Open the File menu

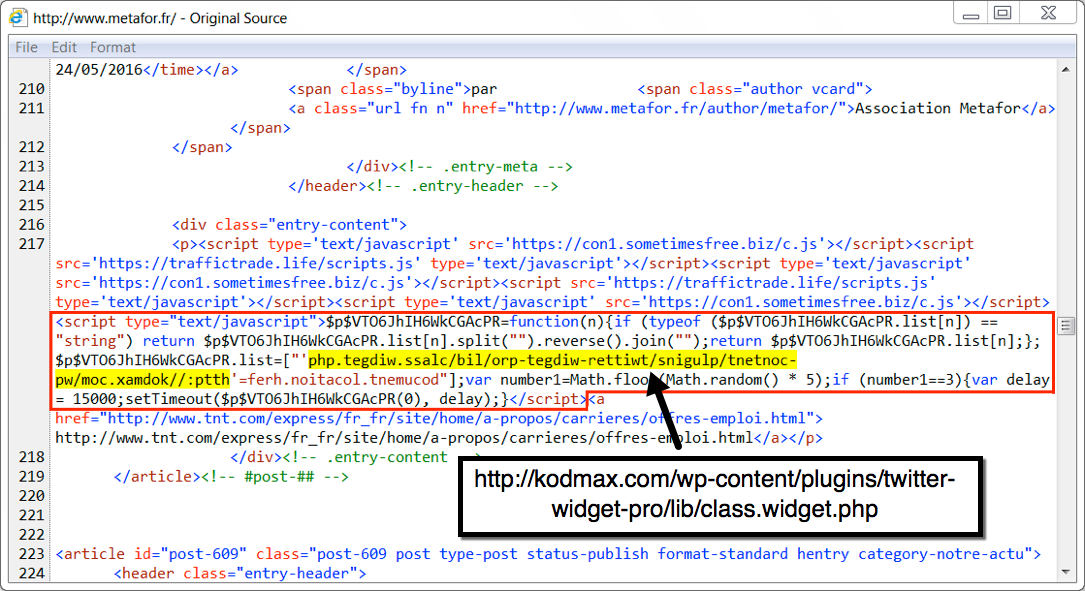click(26, 47)
